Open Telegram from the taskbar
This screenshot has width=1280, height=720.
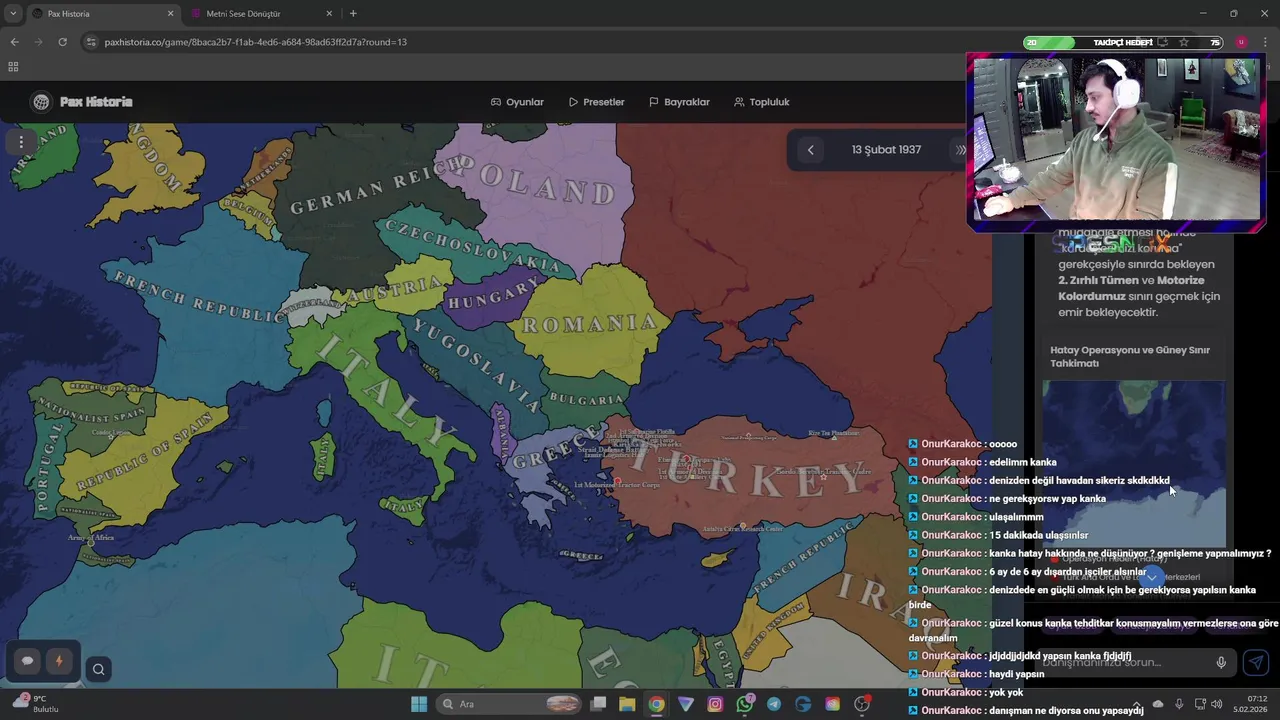point(774,704)
